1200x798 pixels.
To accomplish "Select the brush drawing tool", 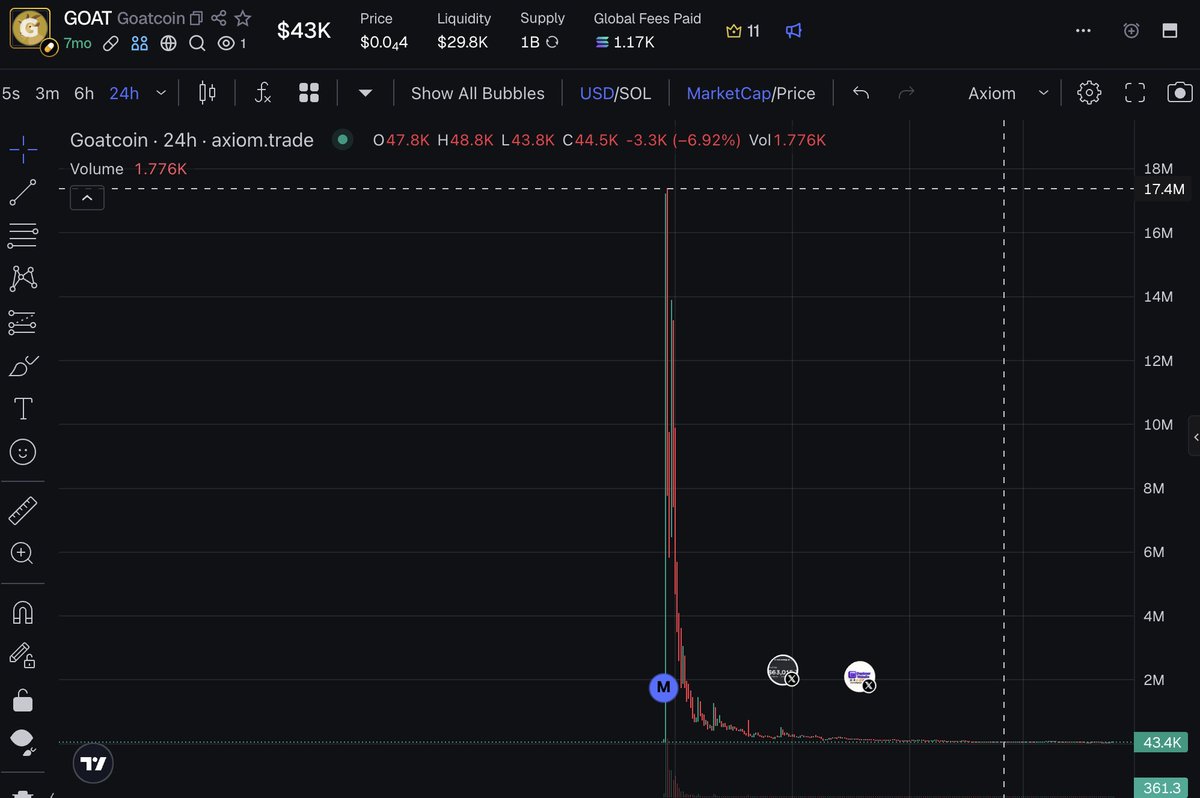I will pyautogui.click(x=23, y=366).
